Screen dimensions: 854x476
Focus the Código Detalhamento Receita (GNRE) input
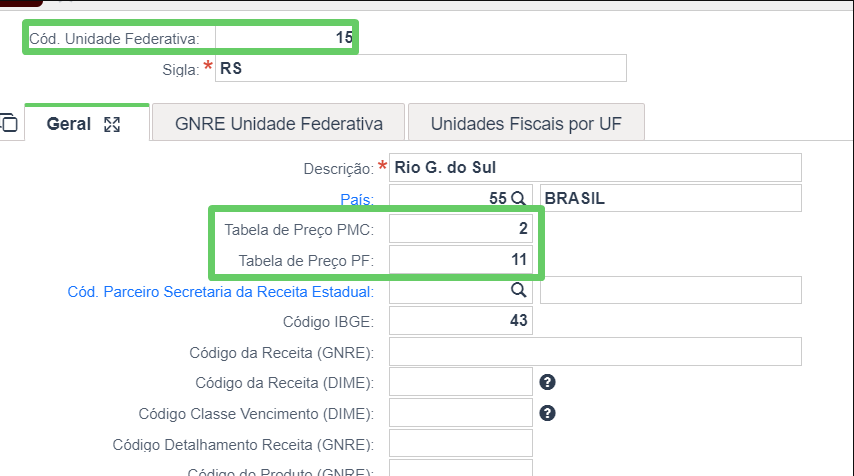(x=461, y=443)
